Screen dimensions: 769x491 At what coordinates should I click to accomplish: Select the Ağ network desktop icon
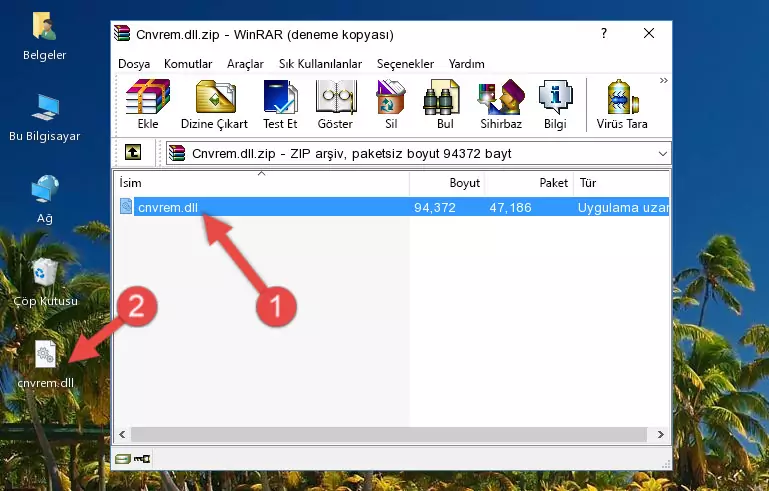[45, 199]
